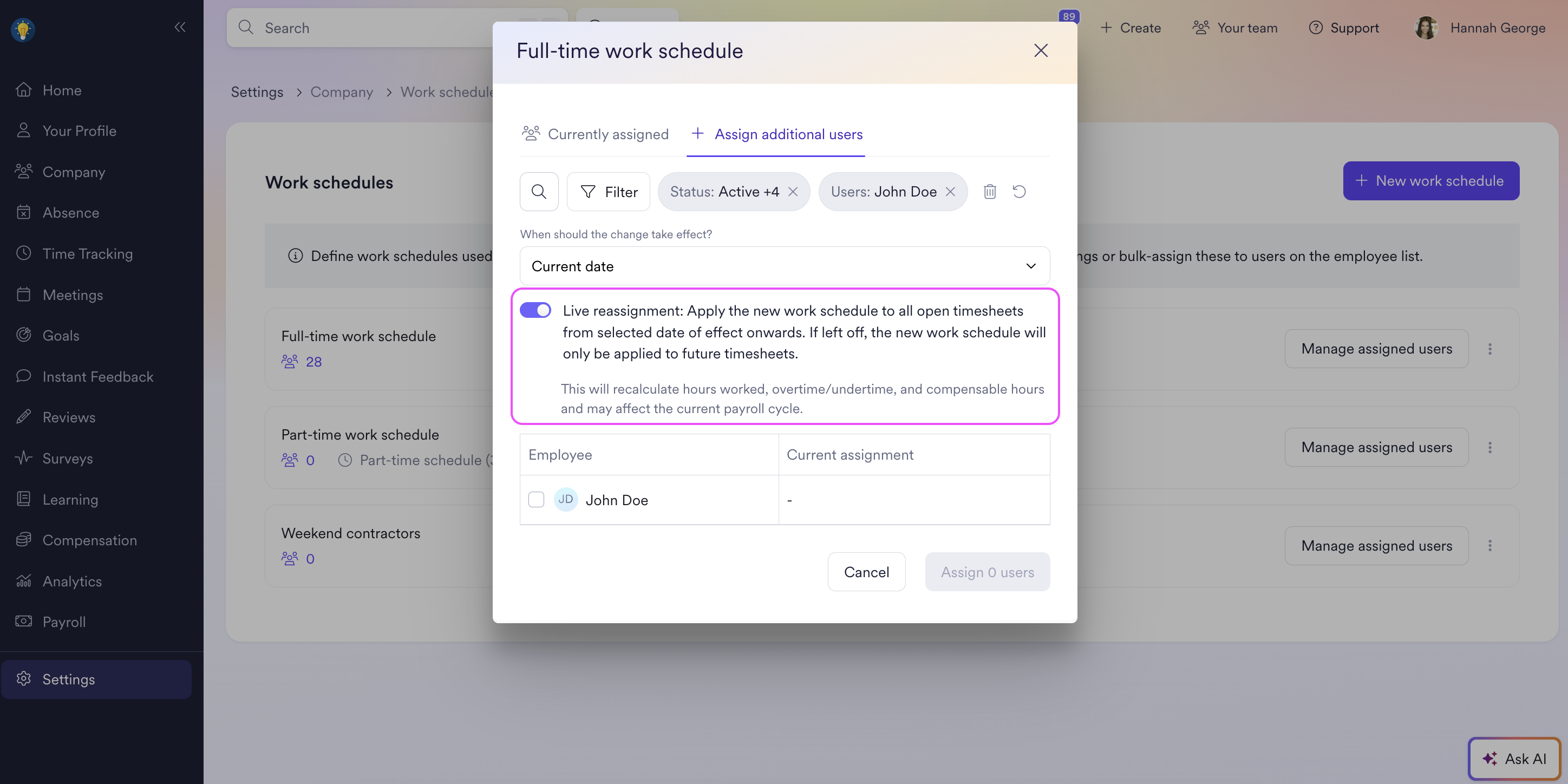
Task: Open Settings in the sidebar
Action: tap(96, 679)
